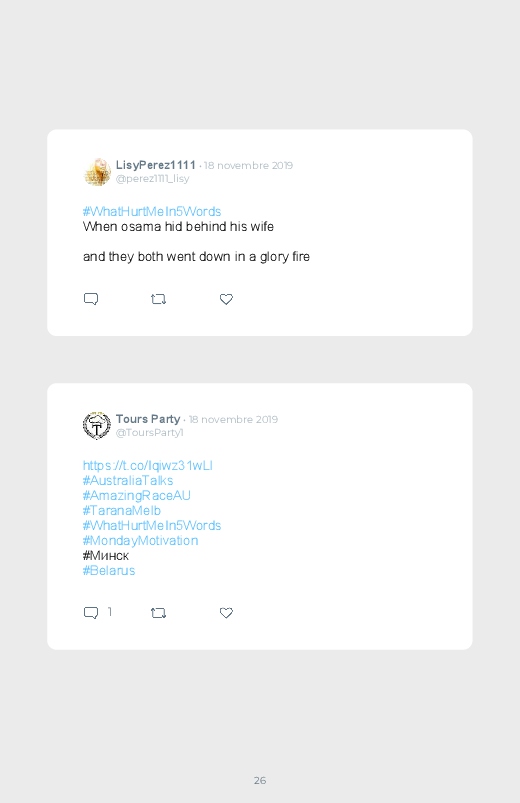The height and width of the screenshot is (803, 520).
Task: Click the LisyPerez1111 display name
Action: click(x=156, y=165)
